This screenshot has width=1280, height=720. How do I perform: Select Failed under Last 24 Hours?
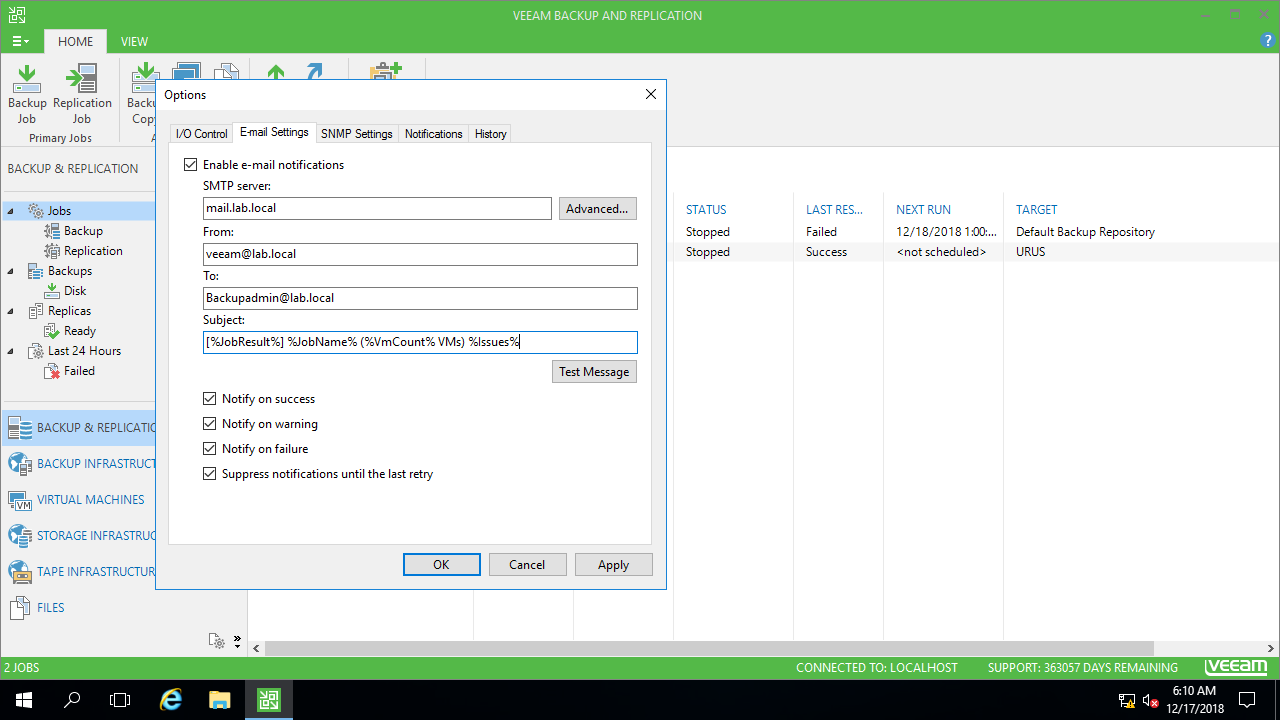(x=78, y=371)
